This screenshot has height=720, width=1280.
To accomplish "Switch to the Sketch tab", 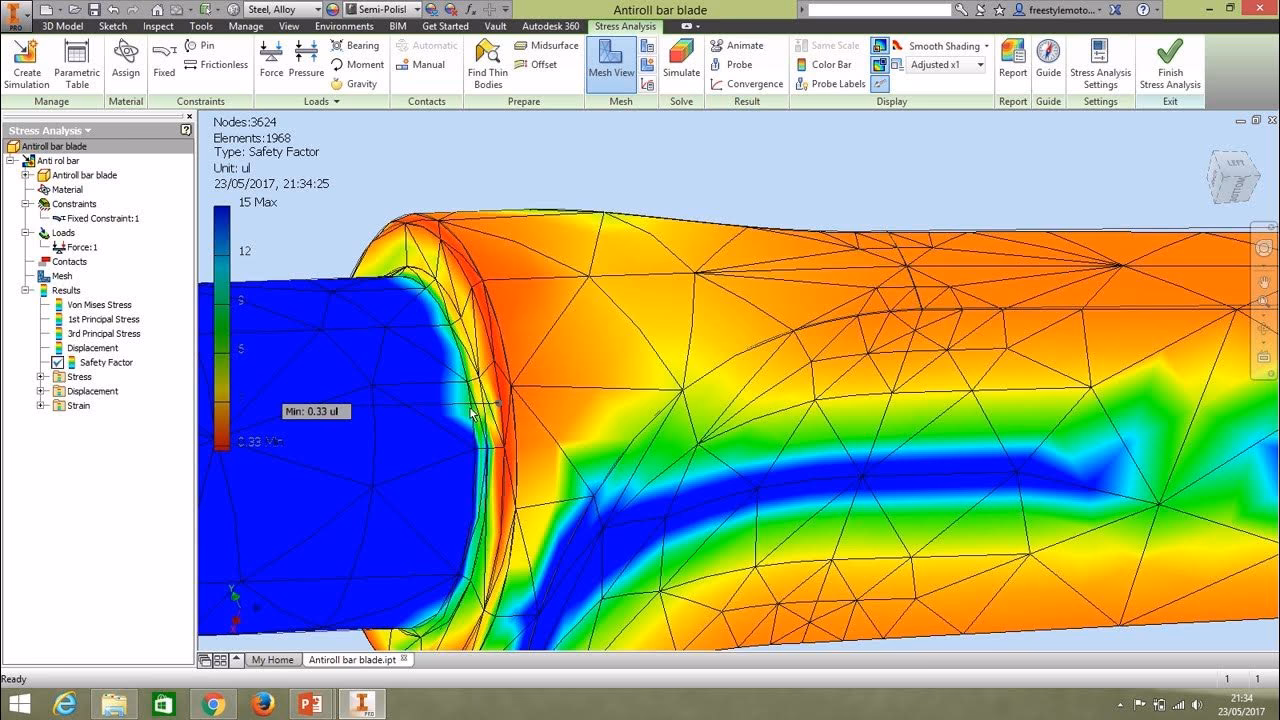I will point(113,26).
